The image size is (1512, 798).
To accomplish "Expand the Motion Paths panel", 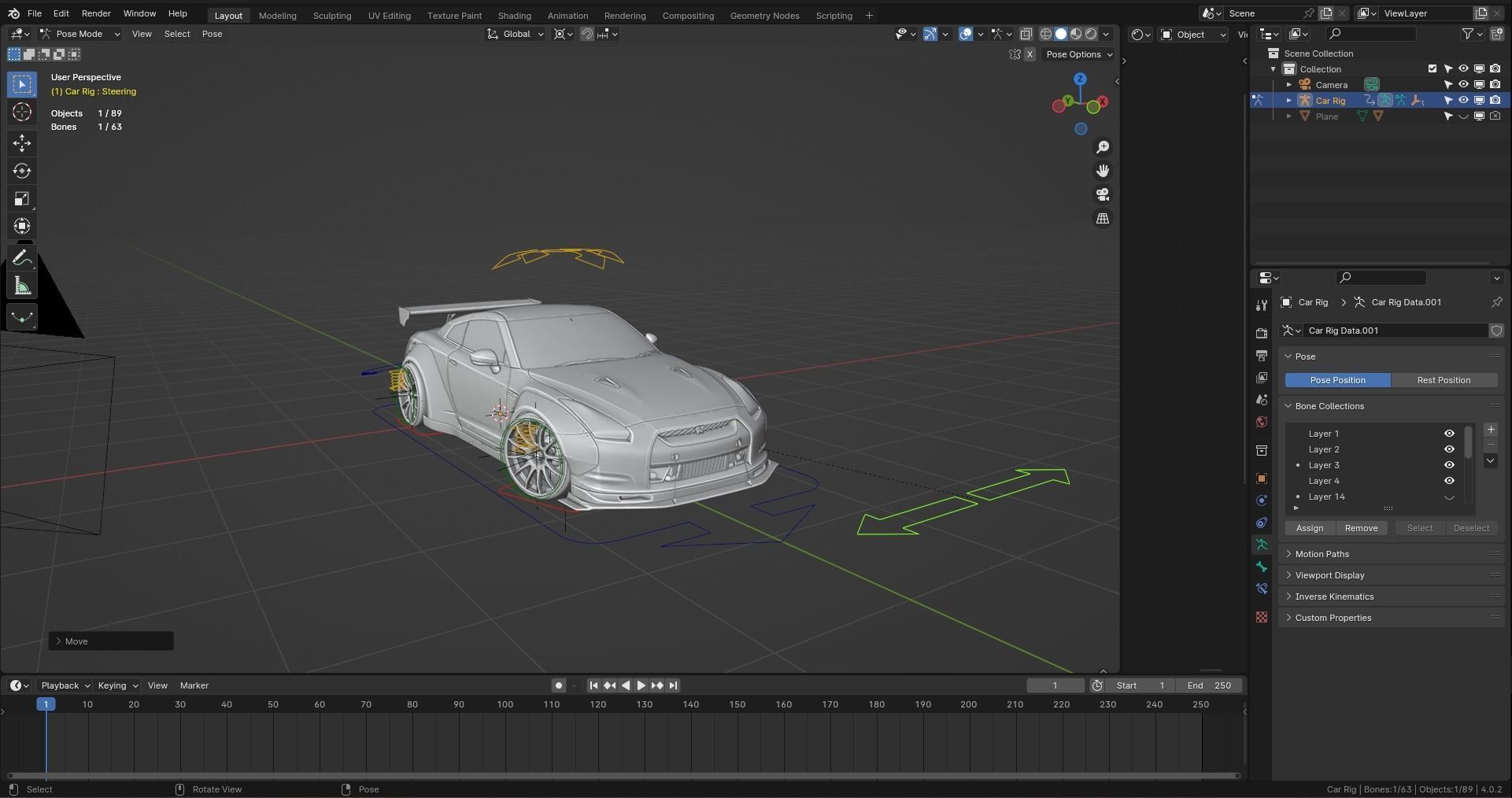I will click(1322, 554).
